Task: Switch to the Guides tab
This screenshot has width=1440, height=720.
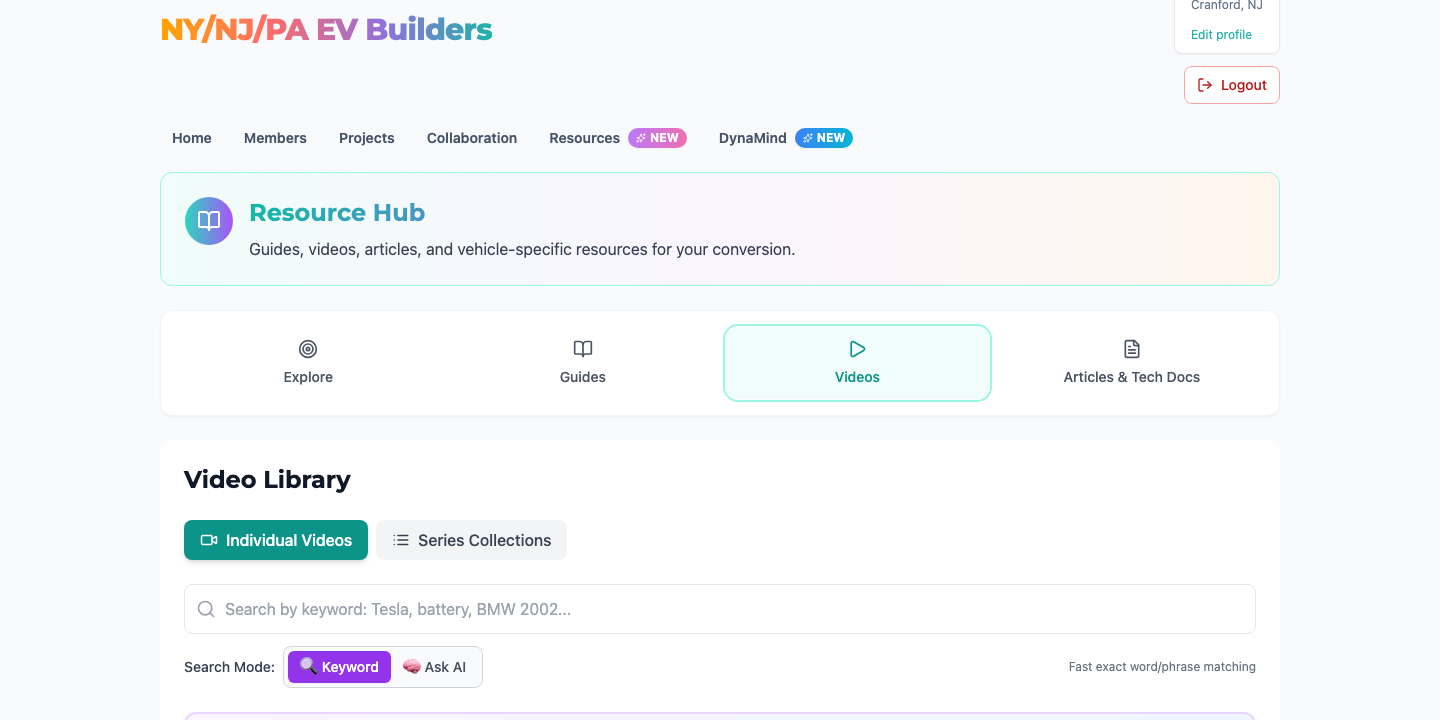Action: pyautogui.click(x=582, y=363)
